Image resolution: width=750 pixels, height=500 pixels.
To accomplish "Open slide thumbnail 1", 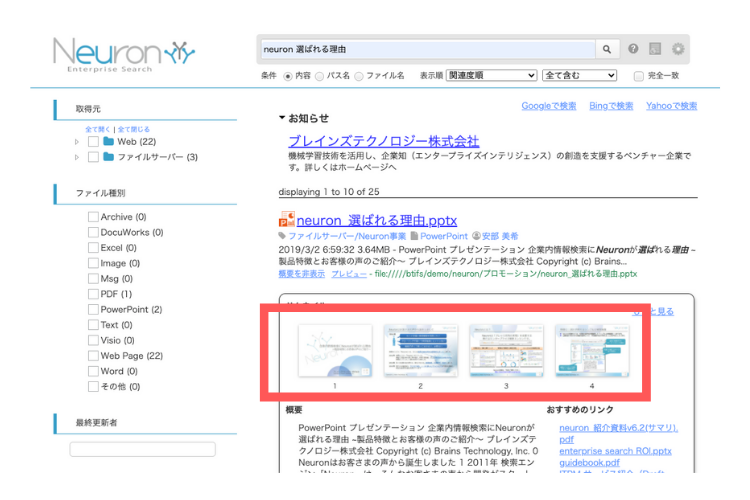I will (x=335, y=351).
